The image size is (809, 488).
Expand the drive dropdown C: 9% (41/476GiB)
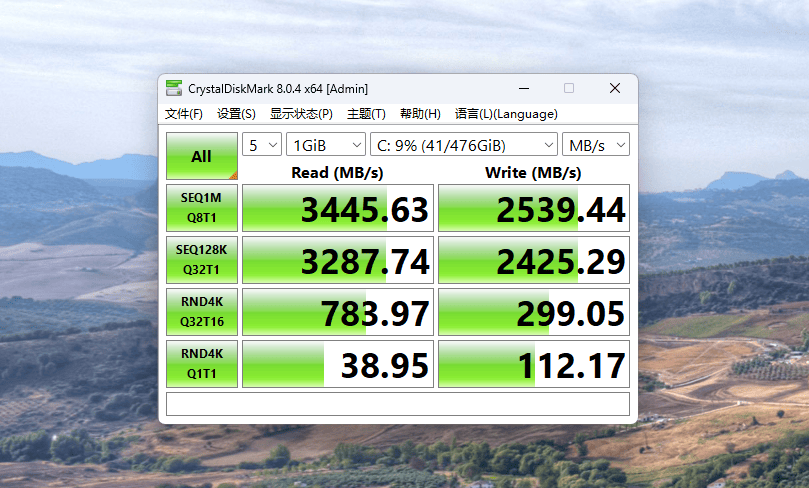pos(464,144)
